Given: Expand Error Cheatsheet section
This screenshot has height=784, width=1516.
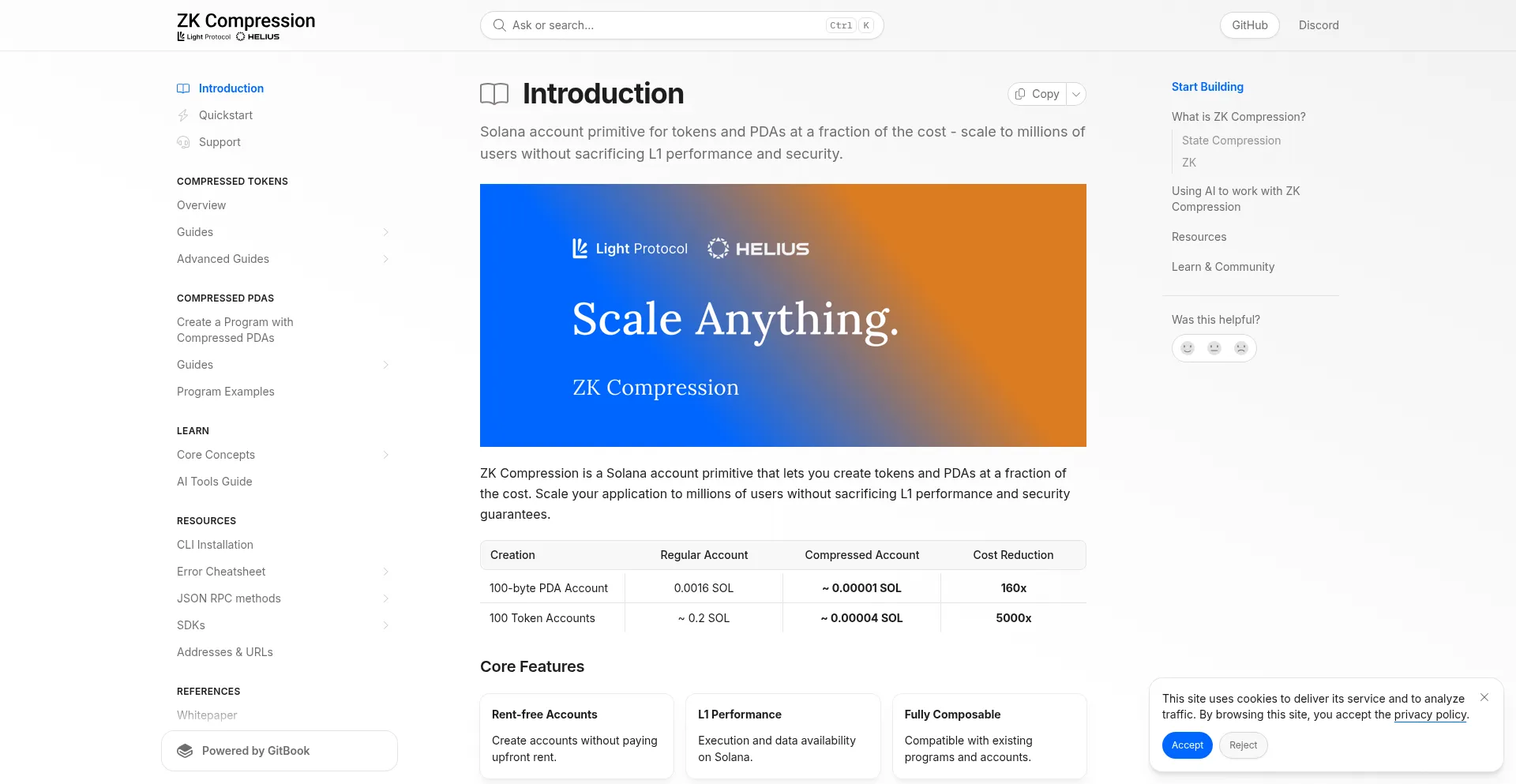Looking at the screenshot, I should [386, 572].
